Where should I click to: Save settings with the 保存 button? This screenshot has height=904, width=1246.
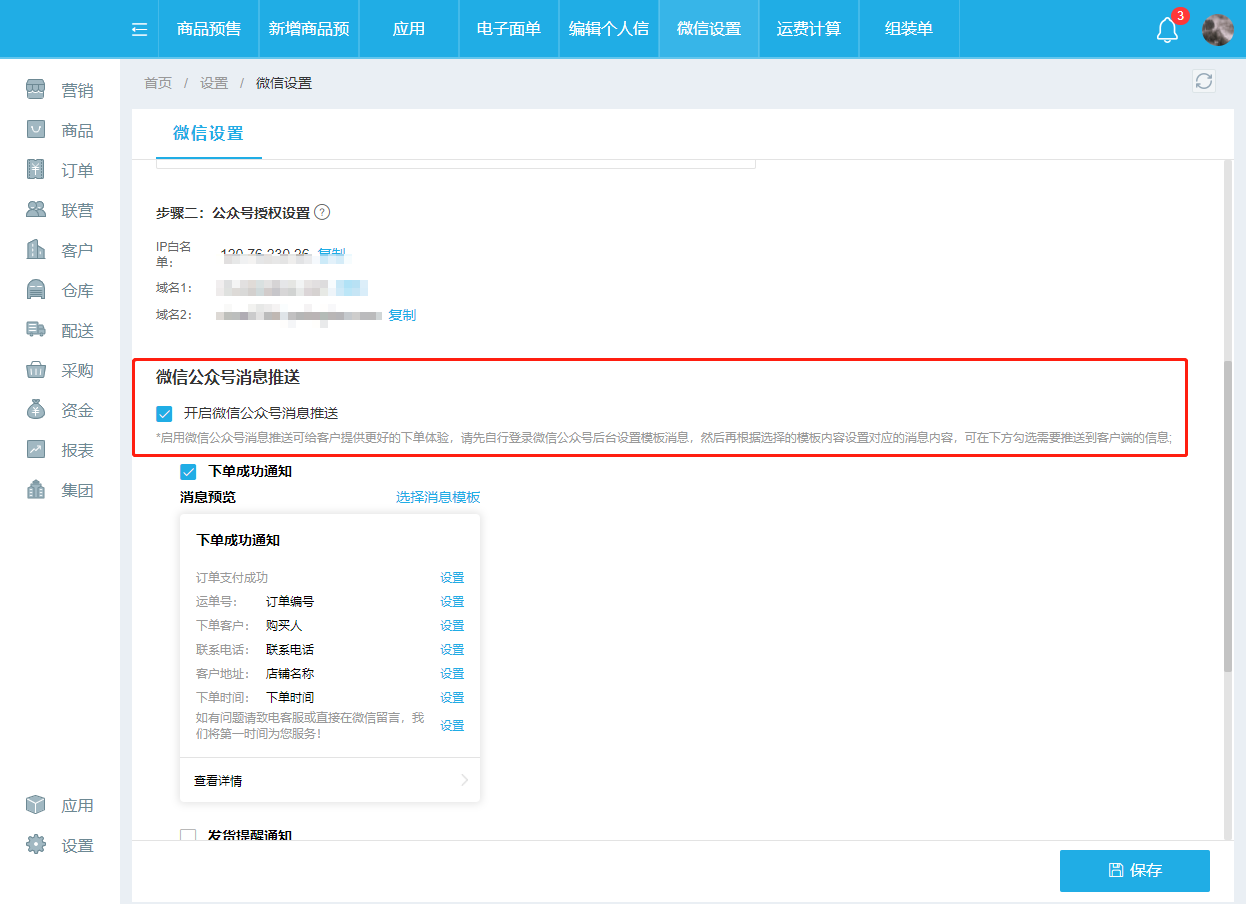[1134, 870]
